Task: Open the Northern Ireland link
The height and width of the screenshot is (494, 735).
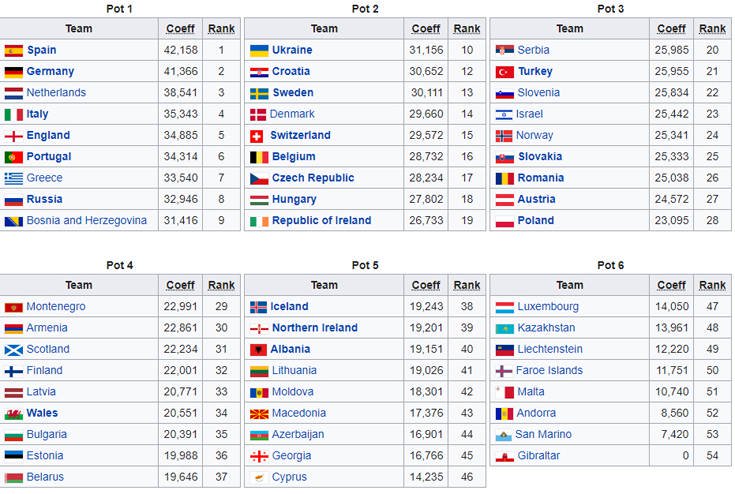Action: coord(315,328)
